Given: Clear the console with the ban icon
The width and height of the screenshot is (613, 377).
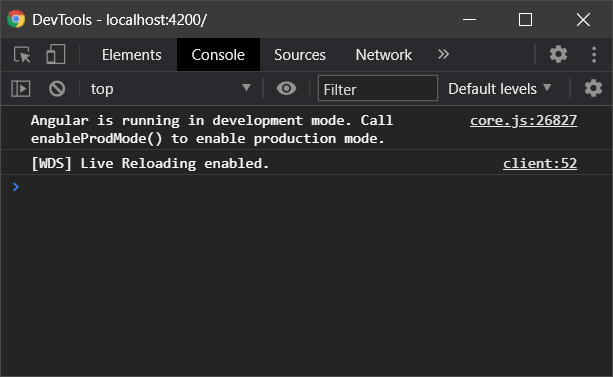Looking at the screenshot, I should tap(57, 89).
